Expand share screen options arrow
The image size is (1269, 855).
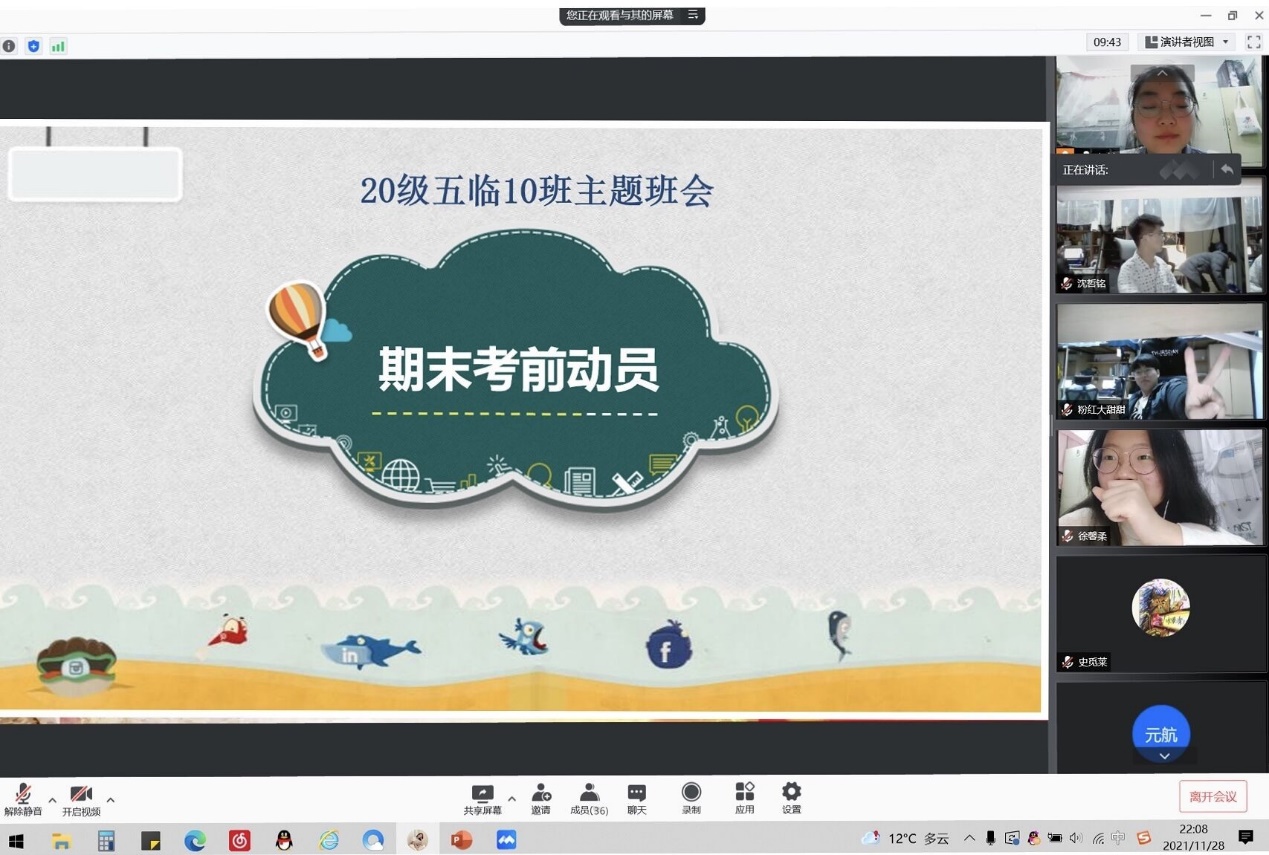512,799
